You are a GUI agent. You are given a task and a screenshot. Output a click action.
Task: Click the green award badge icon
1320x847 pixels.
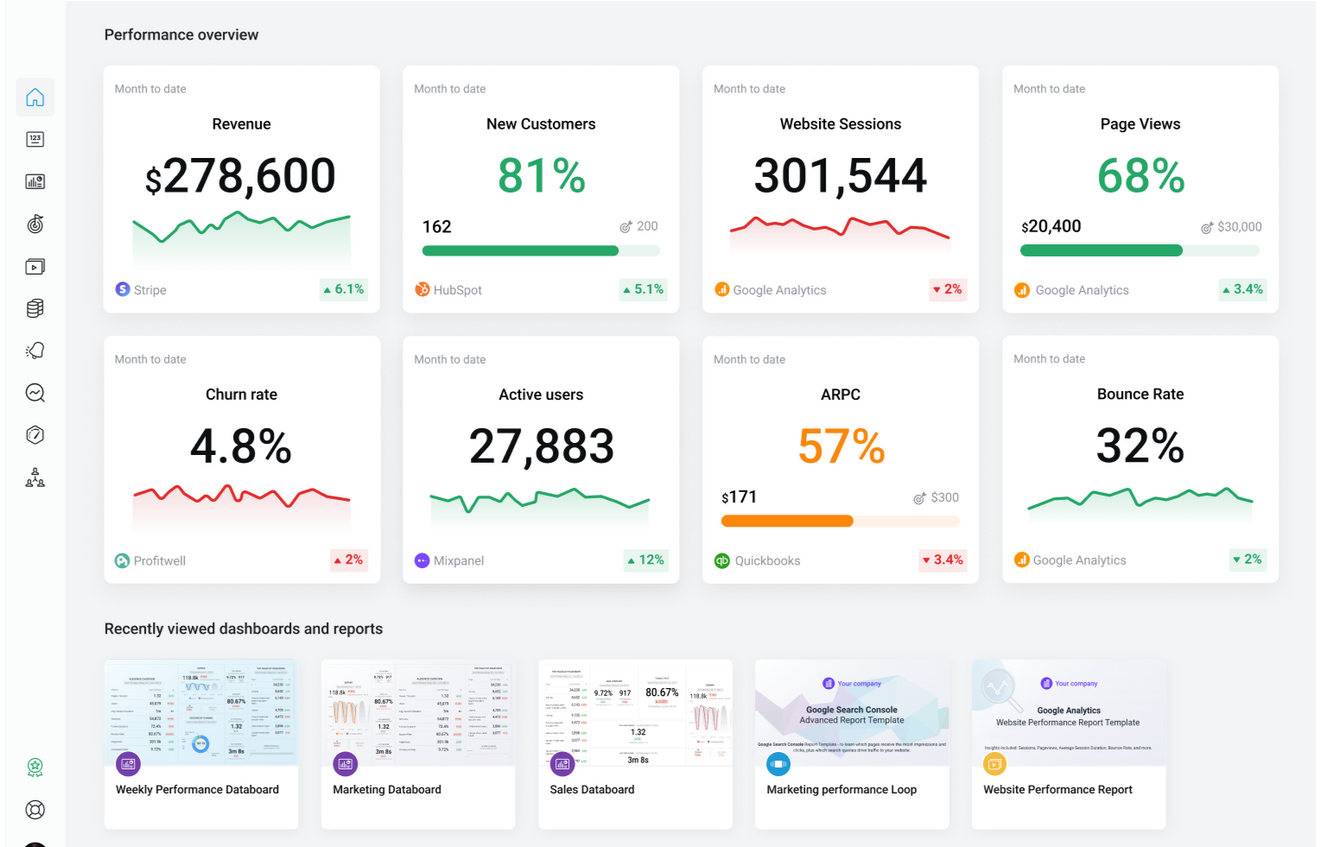[35, 767]
